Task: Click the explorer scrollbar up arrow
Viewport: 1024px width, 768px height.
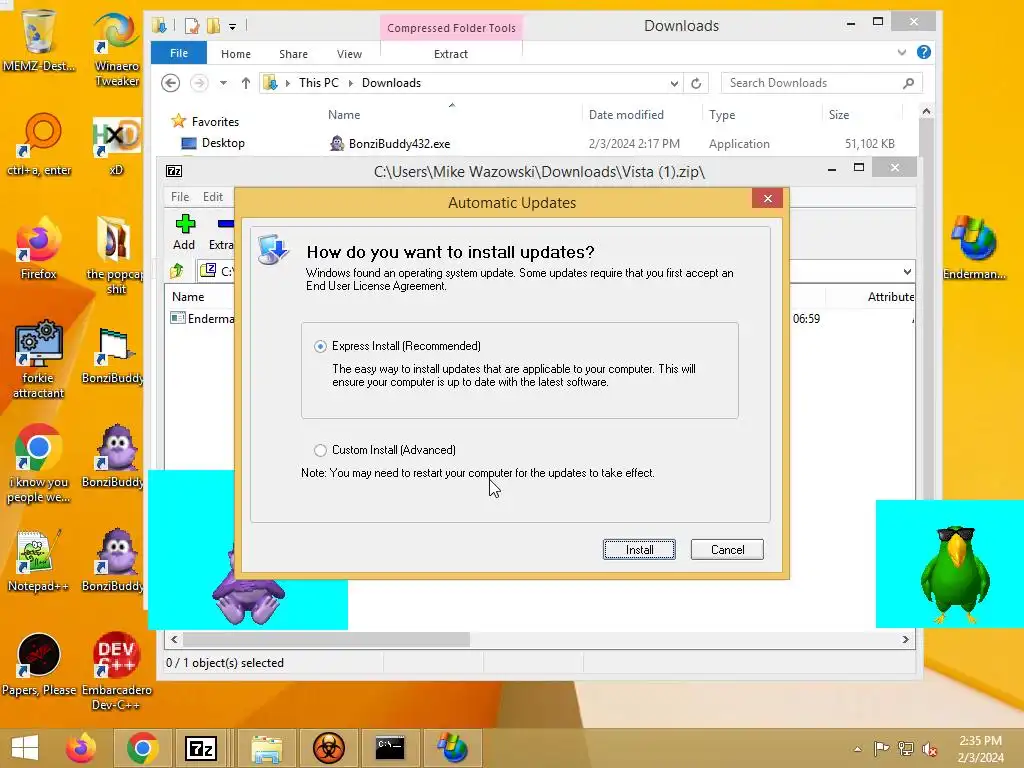Action: coord(926,112)
